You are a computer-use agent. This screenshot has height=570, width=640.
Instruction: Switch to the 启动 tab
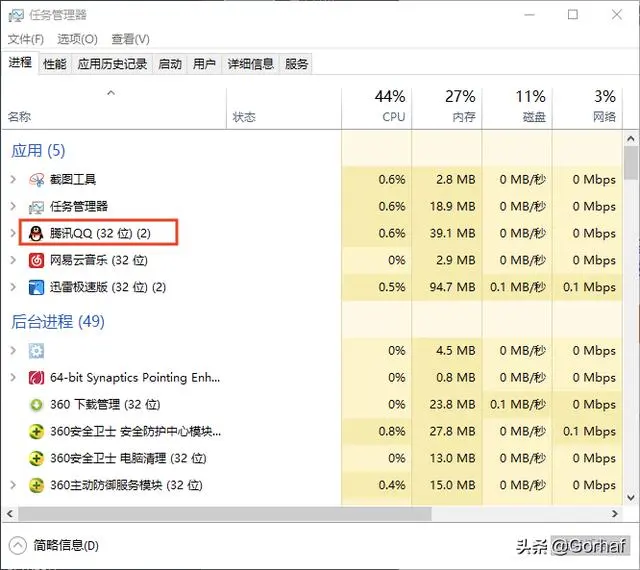point(170,64)
